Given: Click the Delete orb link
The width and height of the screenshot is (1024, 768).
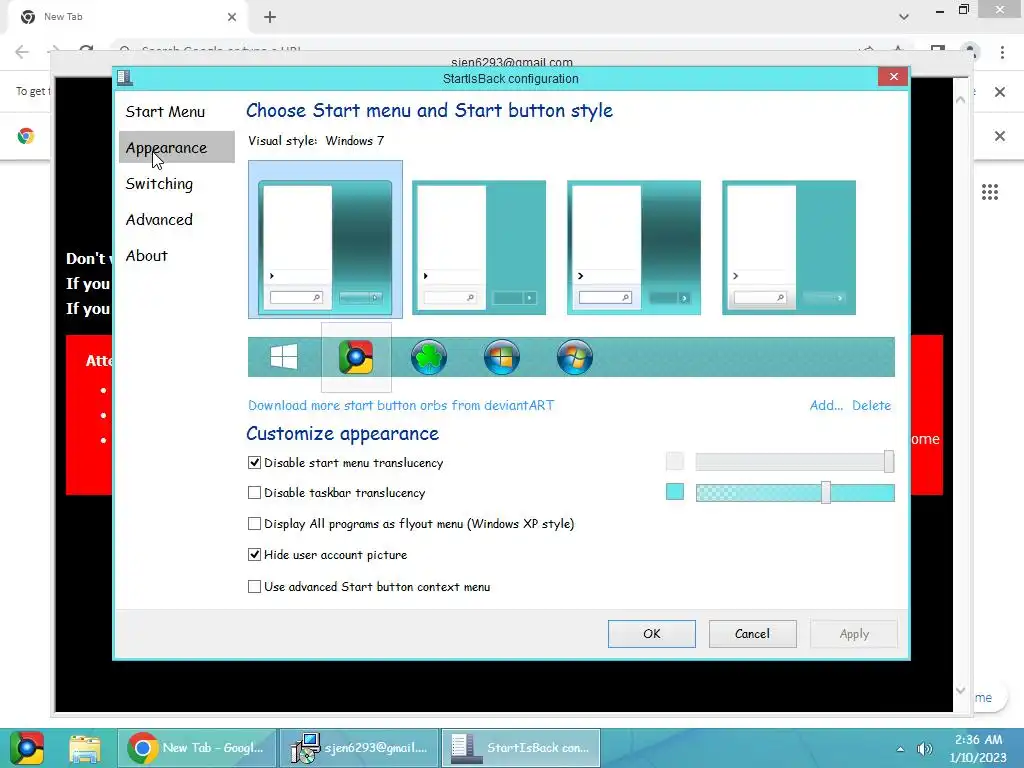Looking at the screenshot, I should click(x=871, y=405).
